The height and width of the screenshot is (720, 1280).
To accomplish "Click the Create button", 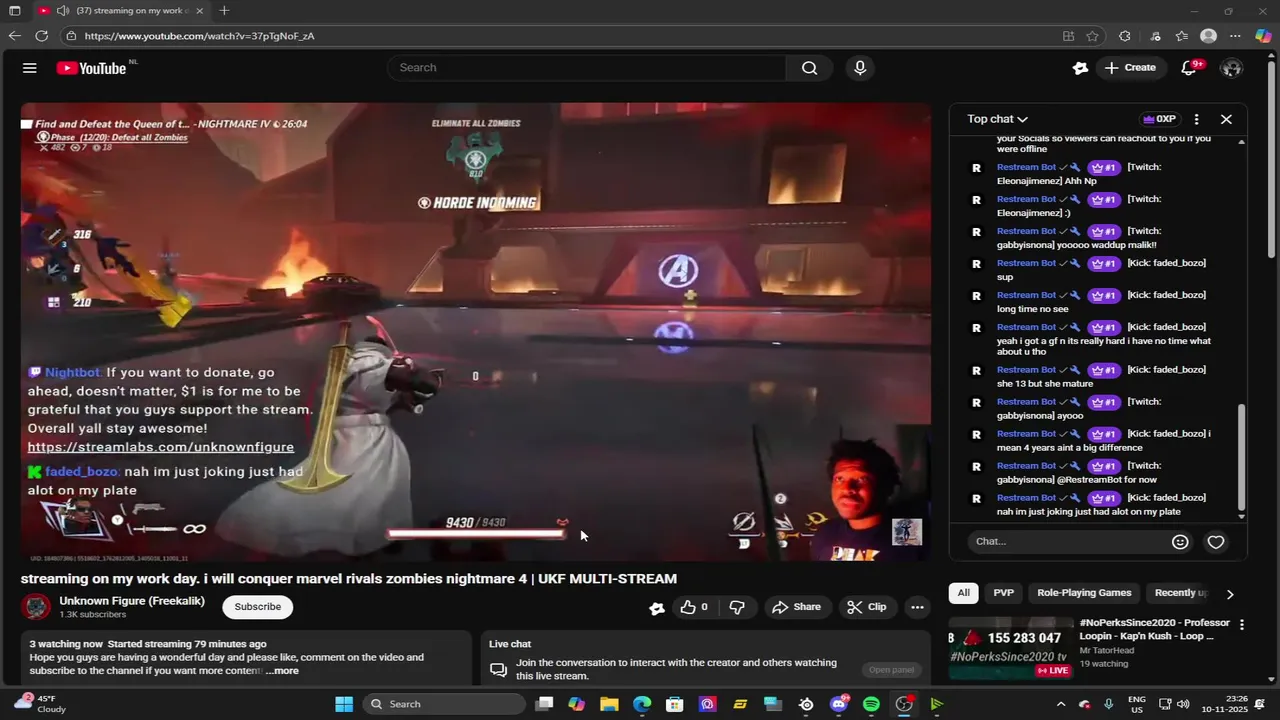I will pyautogui.click(x=1130, y=68).
